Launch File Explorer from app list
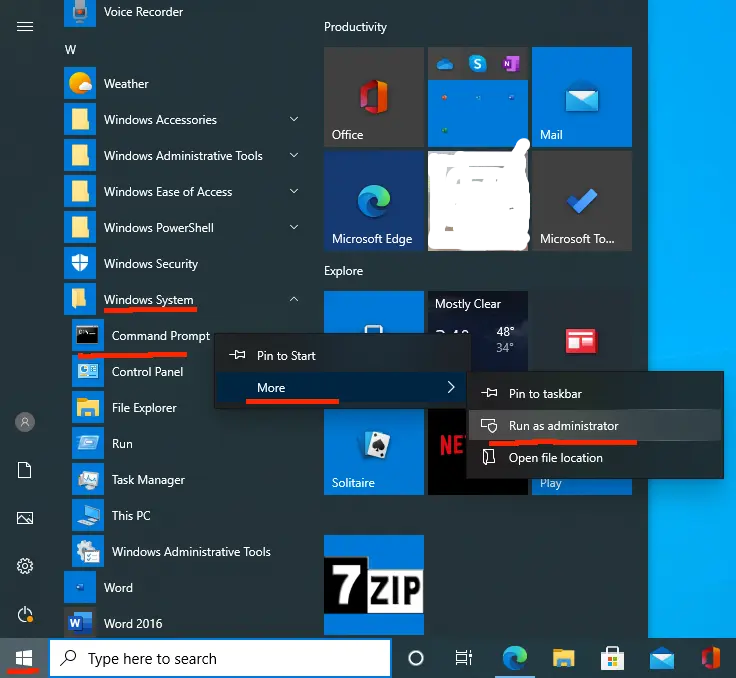Viewport: 736px width, 678px height. coord(124,408)
